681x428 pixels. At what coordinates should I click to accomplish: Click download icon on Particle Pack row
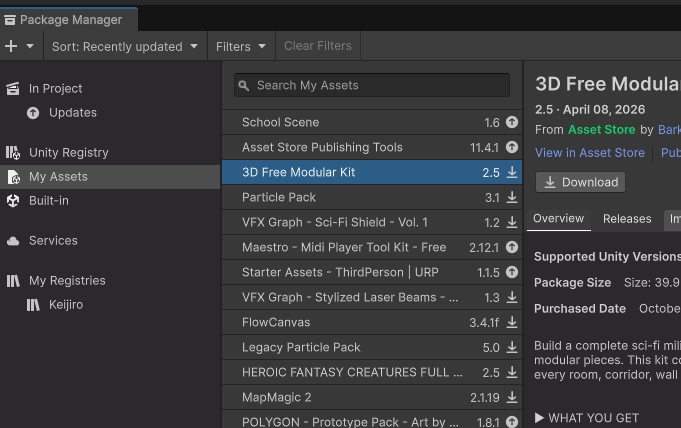[512, 197]
